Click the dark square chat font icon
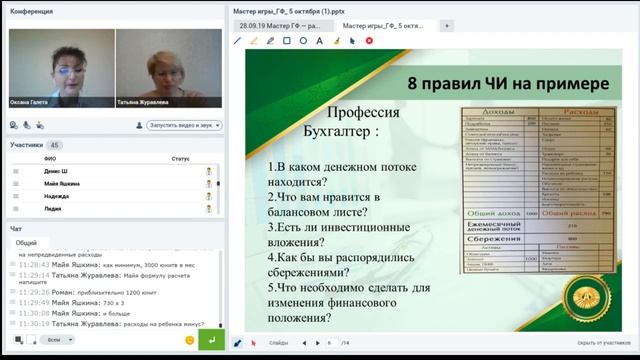 (18, 340)
